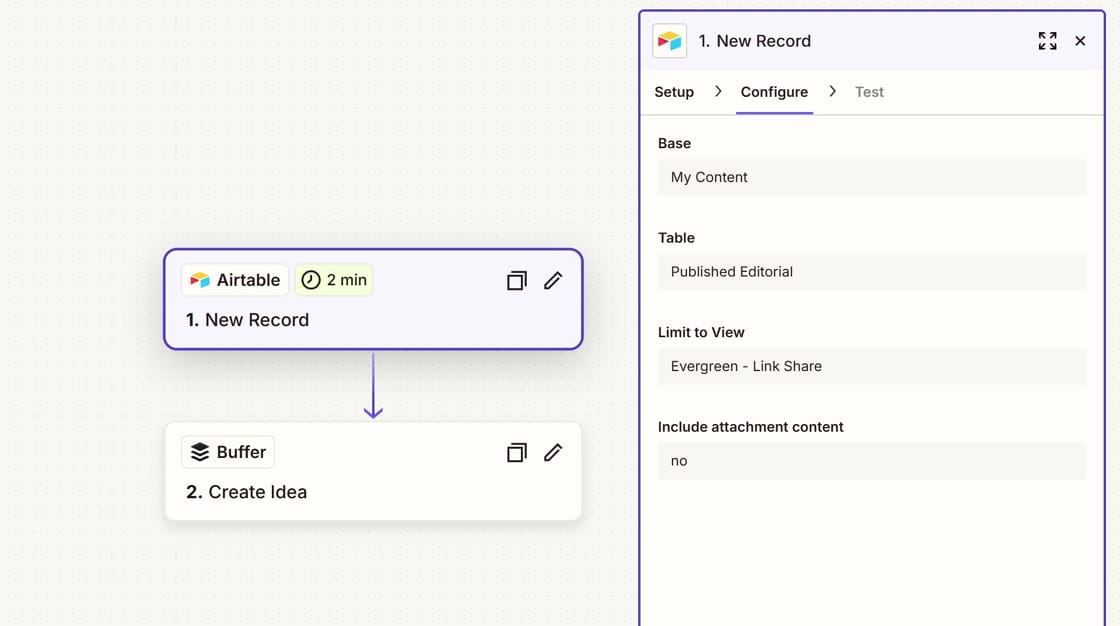Change the Include attachment content field value
Viewport: 1120px width, 626px height.
coord(871,461)
